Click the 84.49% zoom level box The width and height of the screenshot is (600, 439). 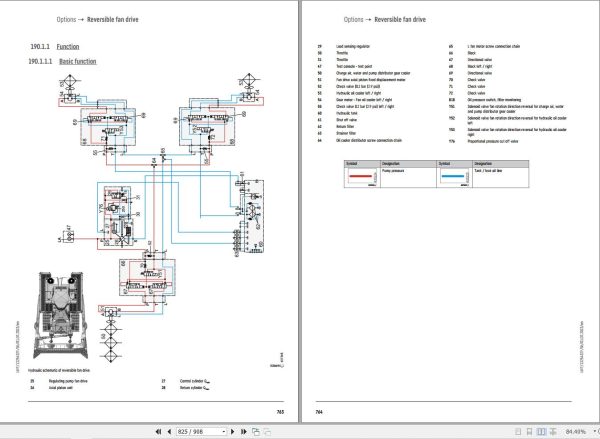(576, 432)
